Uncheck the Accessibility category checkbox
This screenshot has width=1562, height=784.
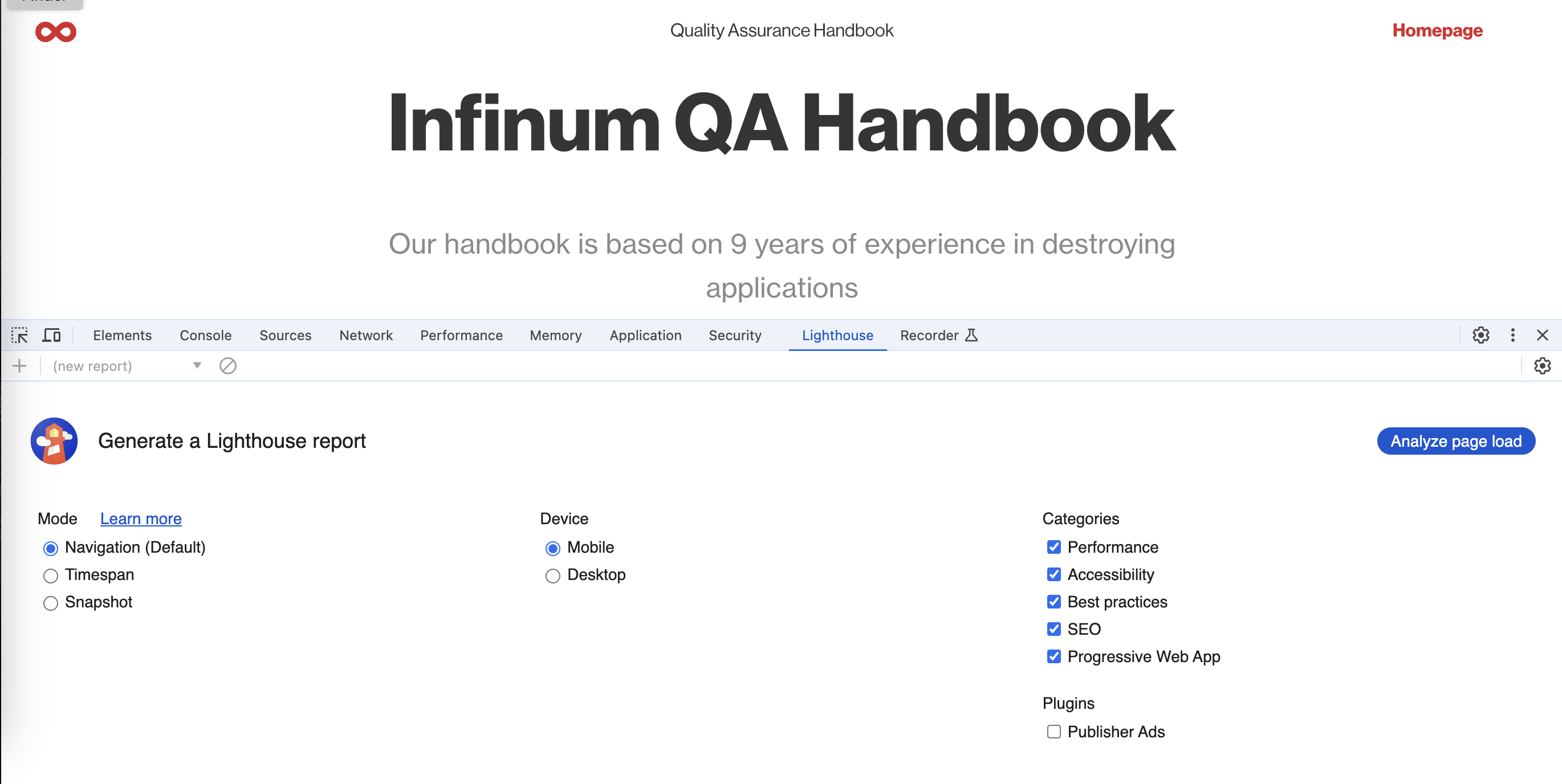1054,574
